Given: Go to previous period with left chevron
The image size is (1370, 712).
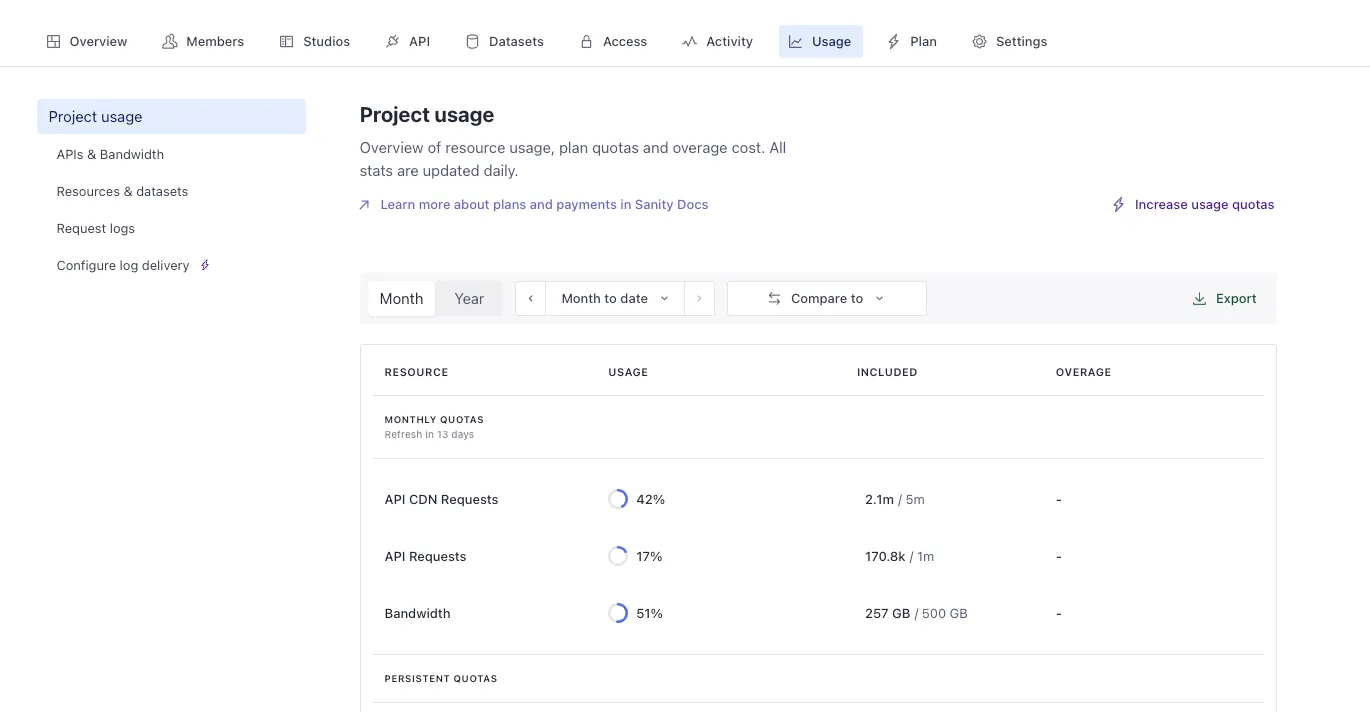Looking at the screenshot, I should (530, 299).
